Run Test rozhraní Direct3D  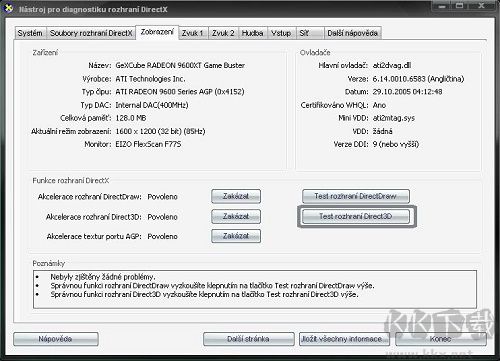click(x=356, y=216)
